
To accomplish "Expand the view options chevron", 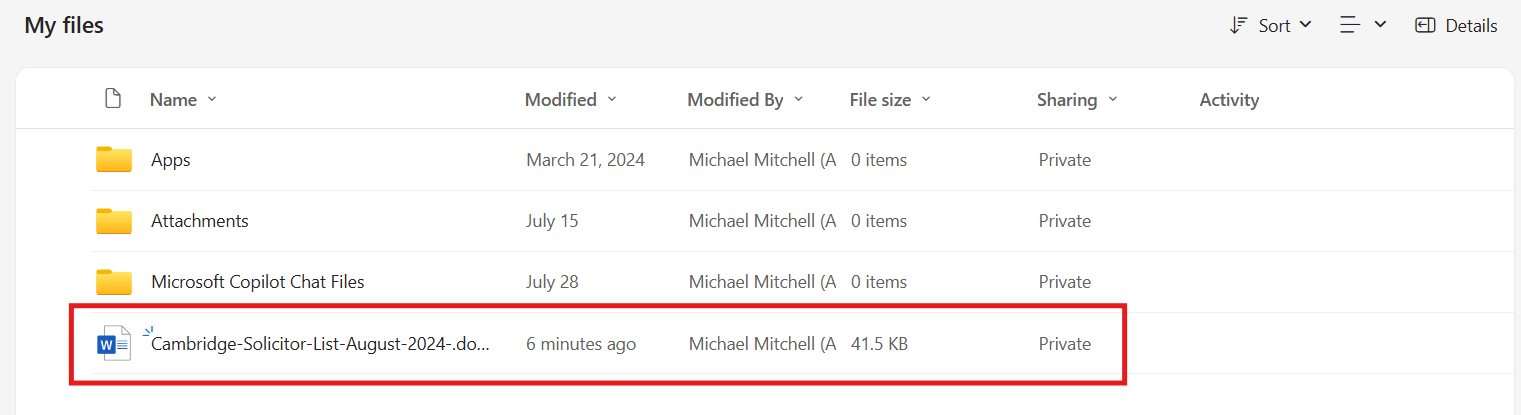I will (x=1381, y=25).
